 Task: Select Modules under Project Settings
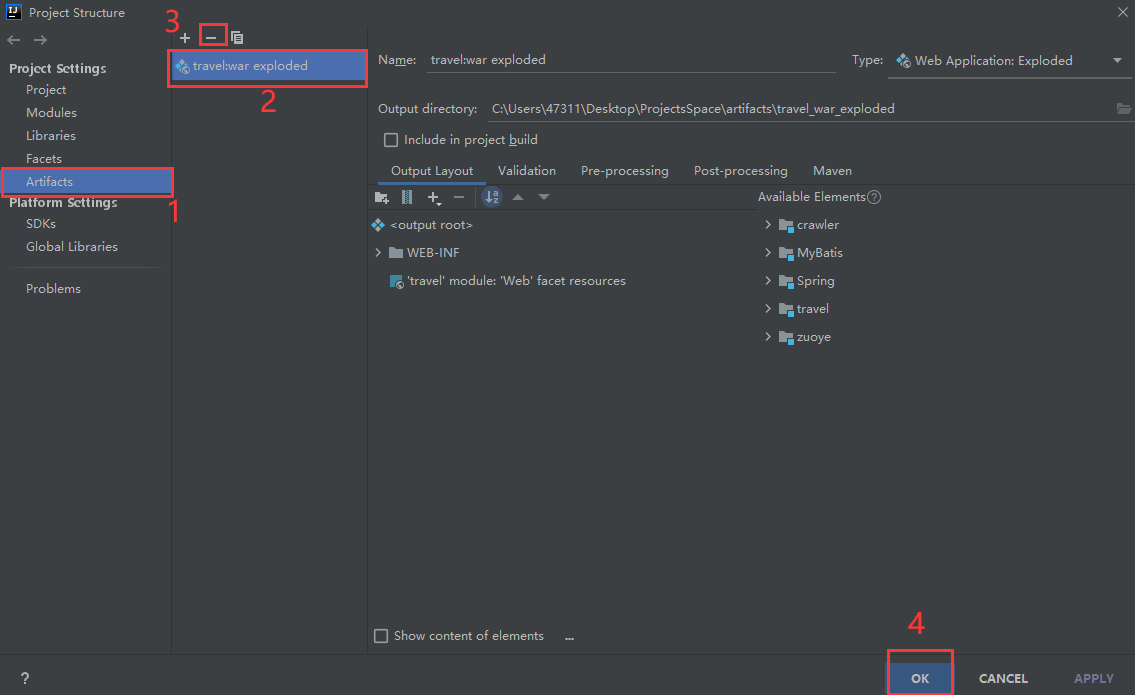click(x=51, y=112)
